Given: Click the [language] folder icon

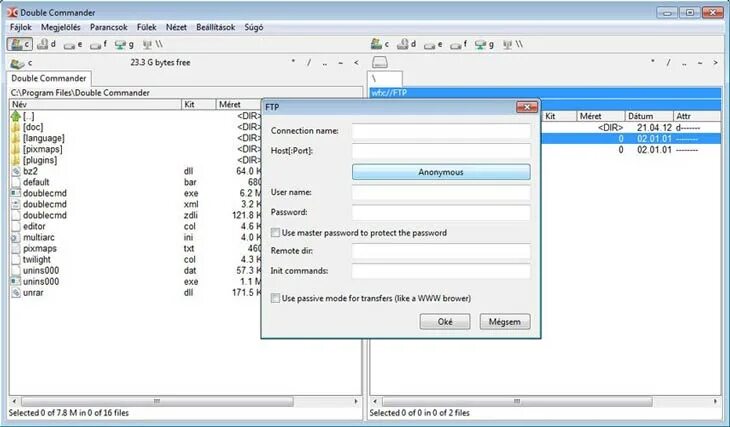Looking at the screenshot, I should [x=16, y=138].
